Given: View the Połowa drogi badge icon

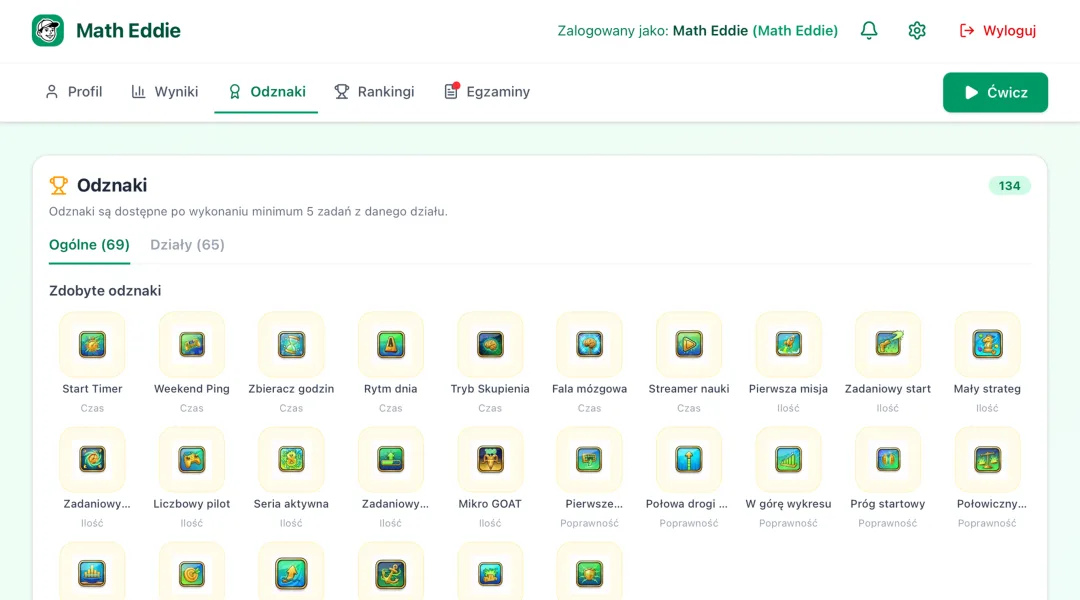Looking at the screenshot, I should tap(689, 459).
